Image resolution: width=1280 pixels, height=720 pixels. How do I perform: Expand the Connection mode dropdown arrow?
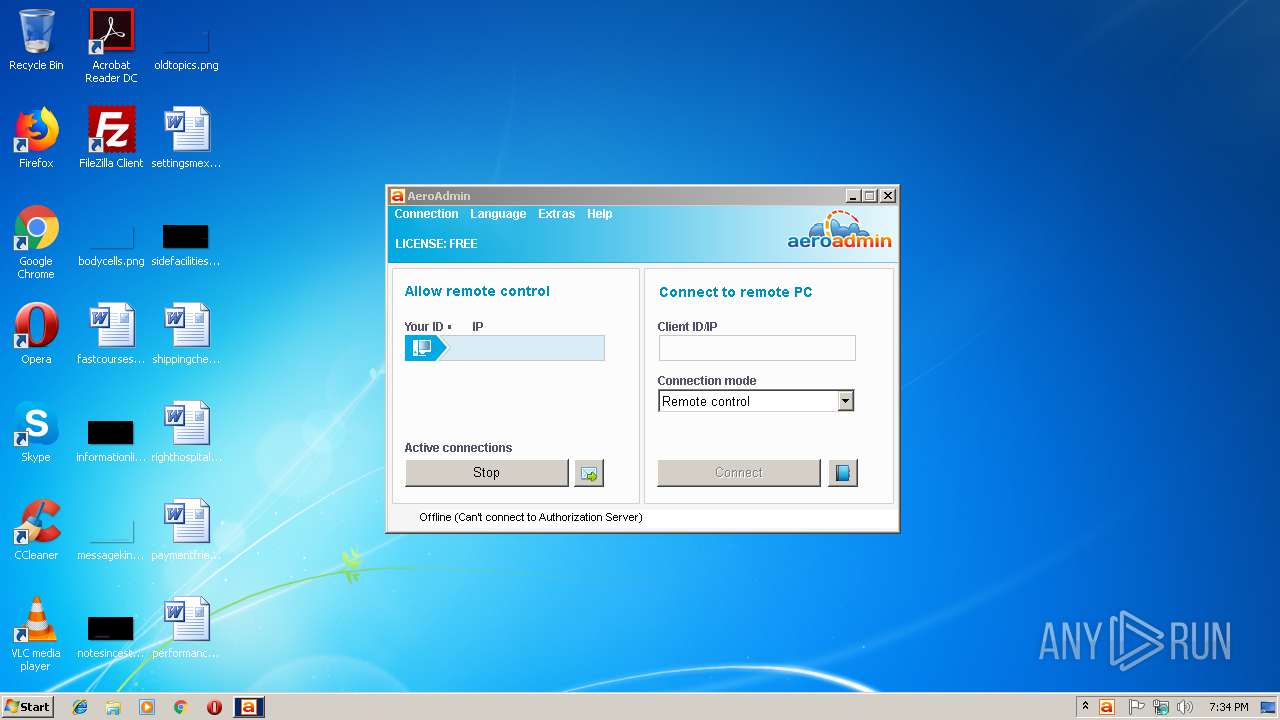point(846,401)
